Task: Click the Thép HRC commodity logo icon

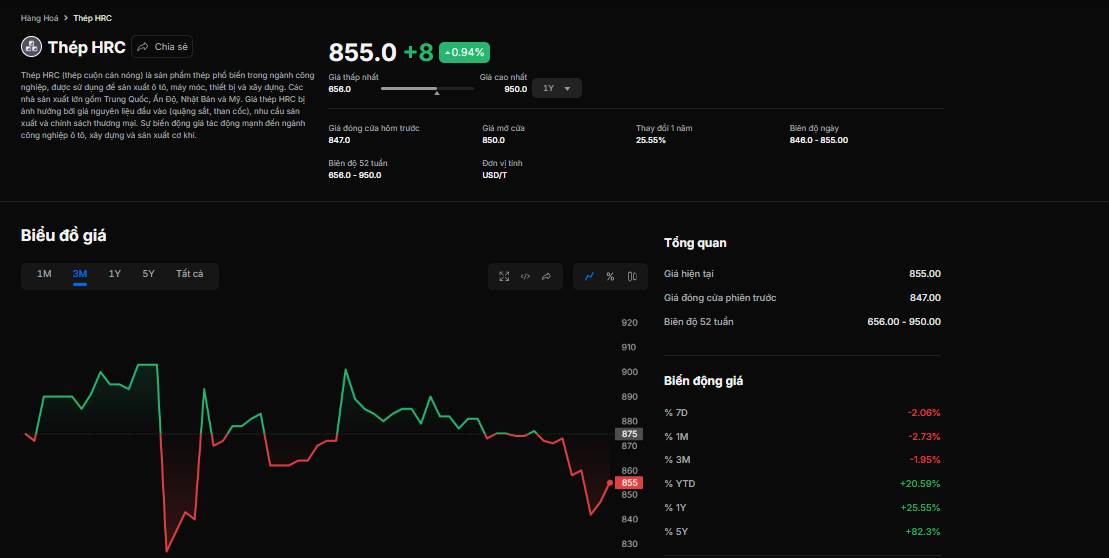Action: pyautogui.click(x=31, y=47)
